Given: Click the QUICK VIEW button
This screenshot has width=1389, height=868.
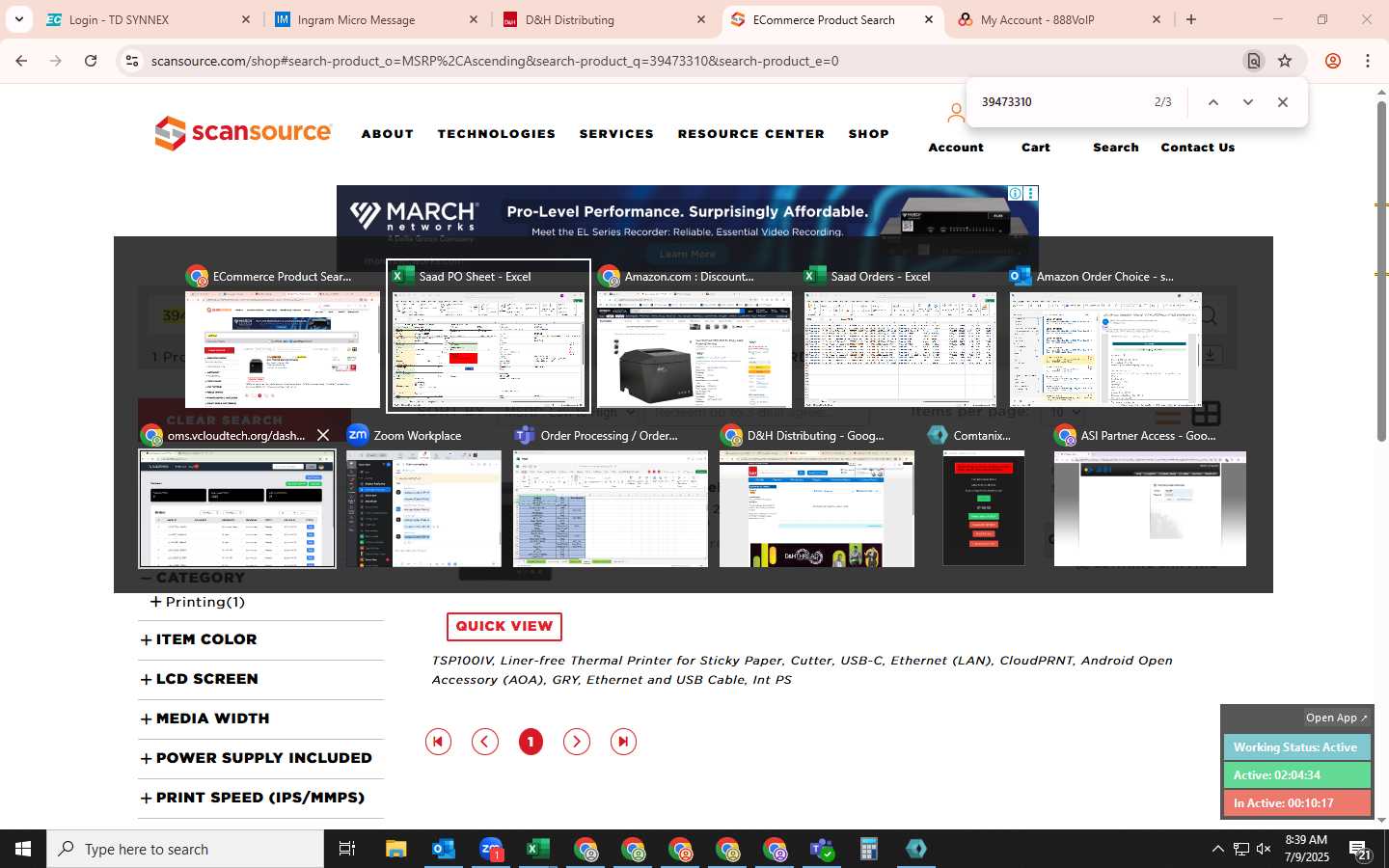Looking at the screenshot, I should pyautogui.click(x=504, y=626).
